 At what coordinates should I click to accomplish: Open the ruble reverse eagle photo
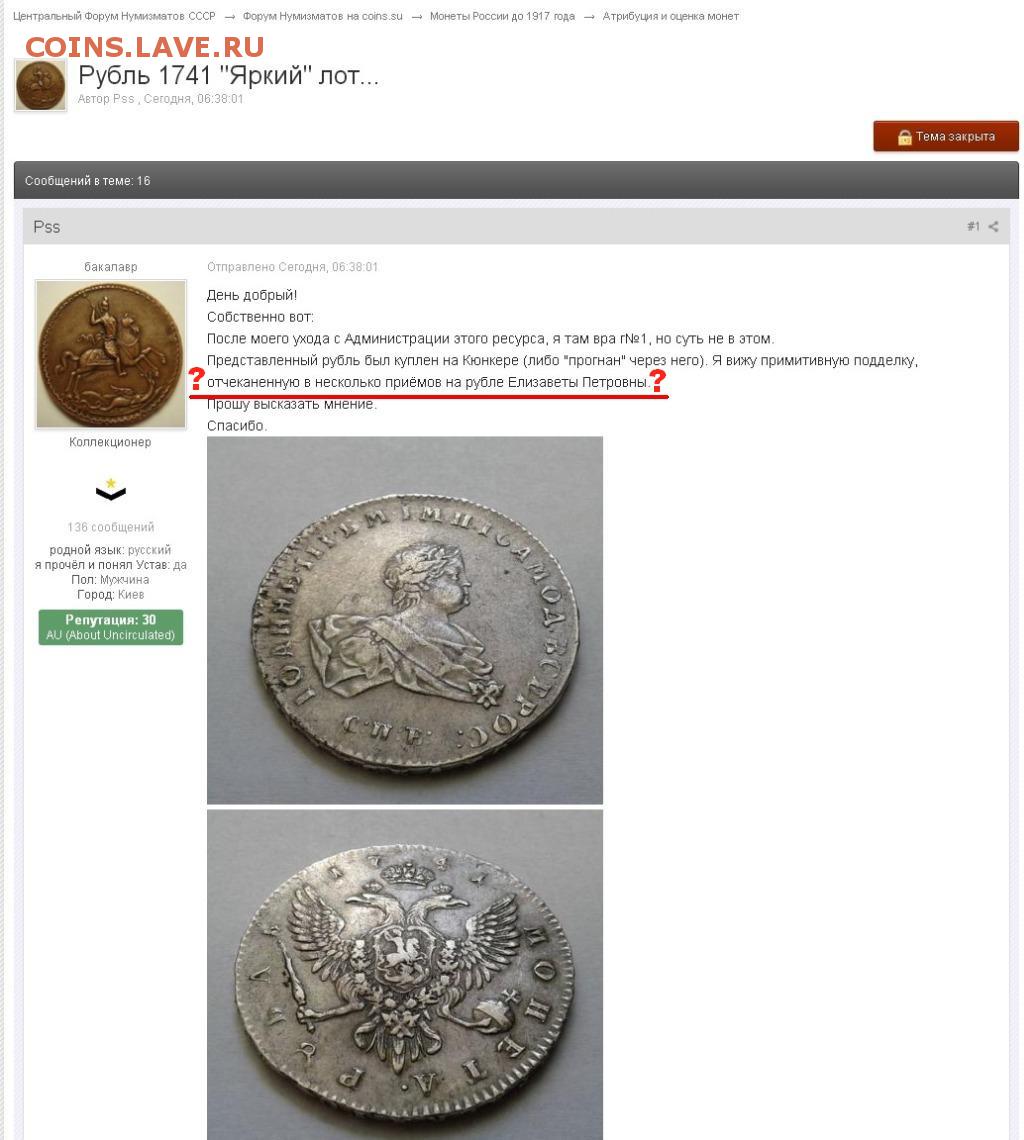[404, 974]
